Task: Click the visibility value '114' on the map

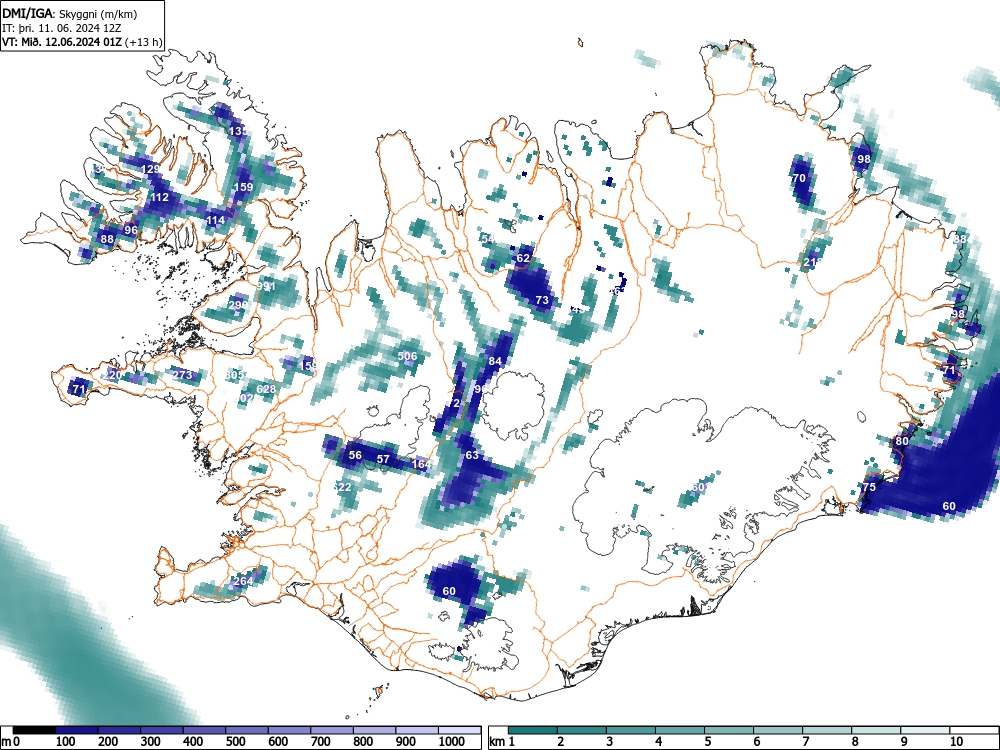Action: (x=216, y=221)
